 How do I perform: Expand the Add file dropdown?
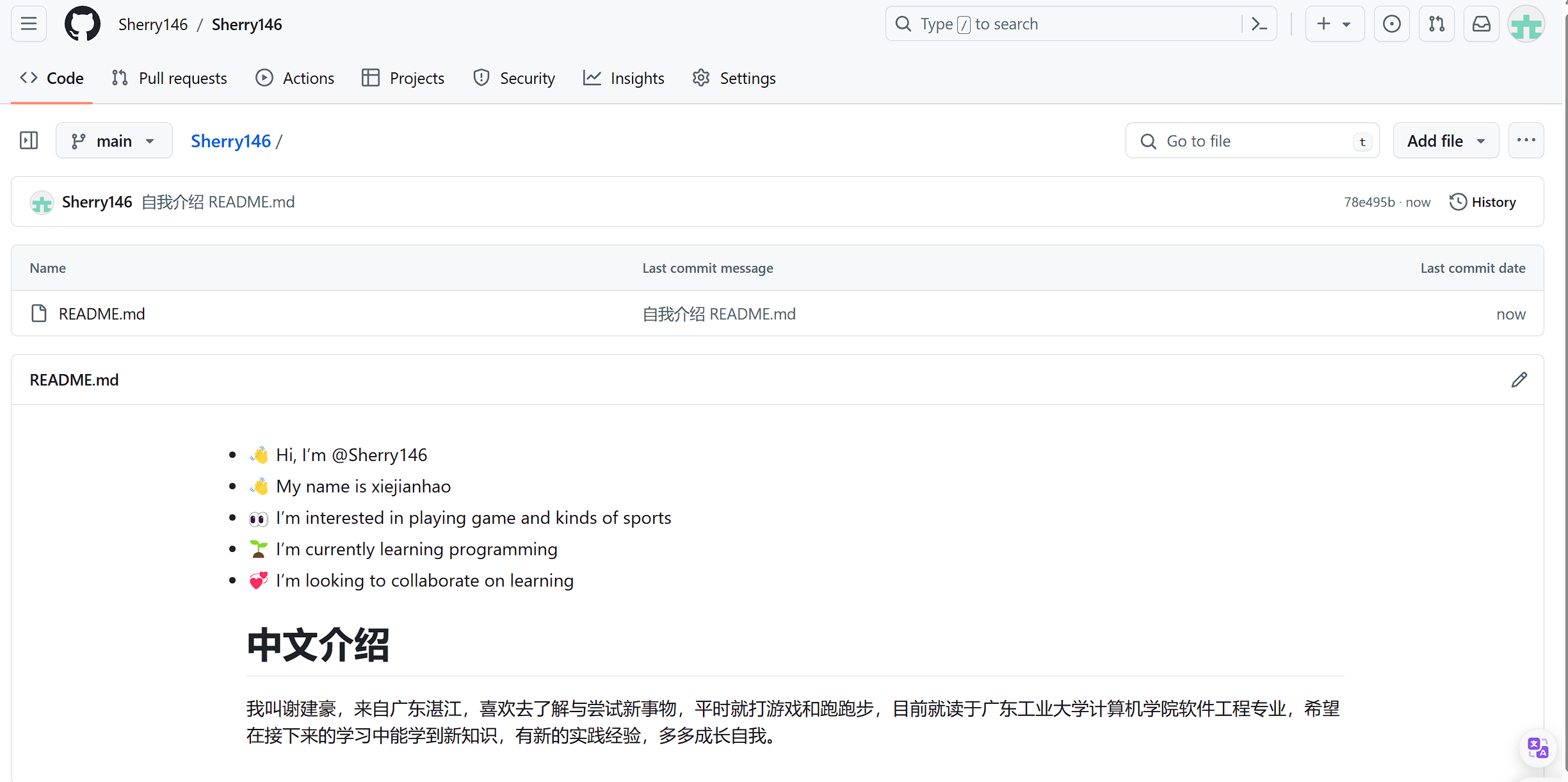(1445, 140)
